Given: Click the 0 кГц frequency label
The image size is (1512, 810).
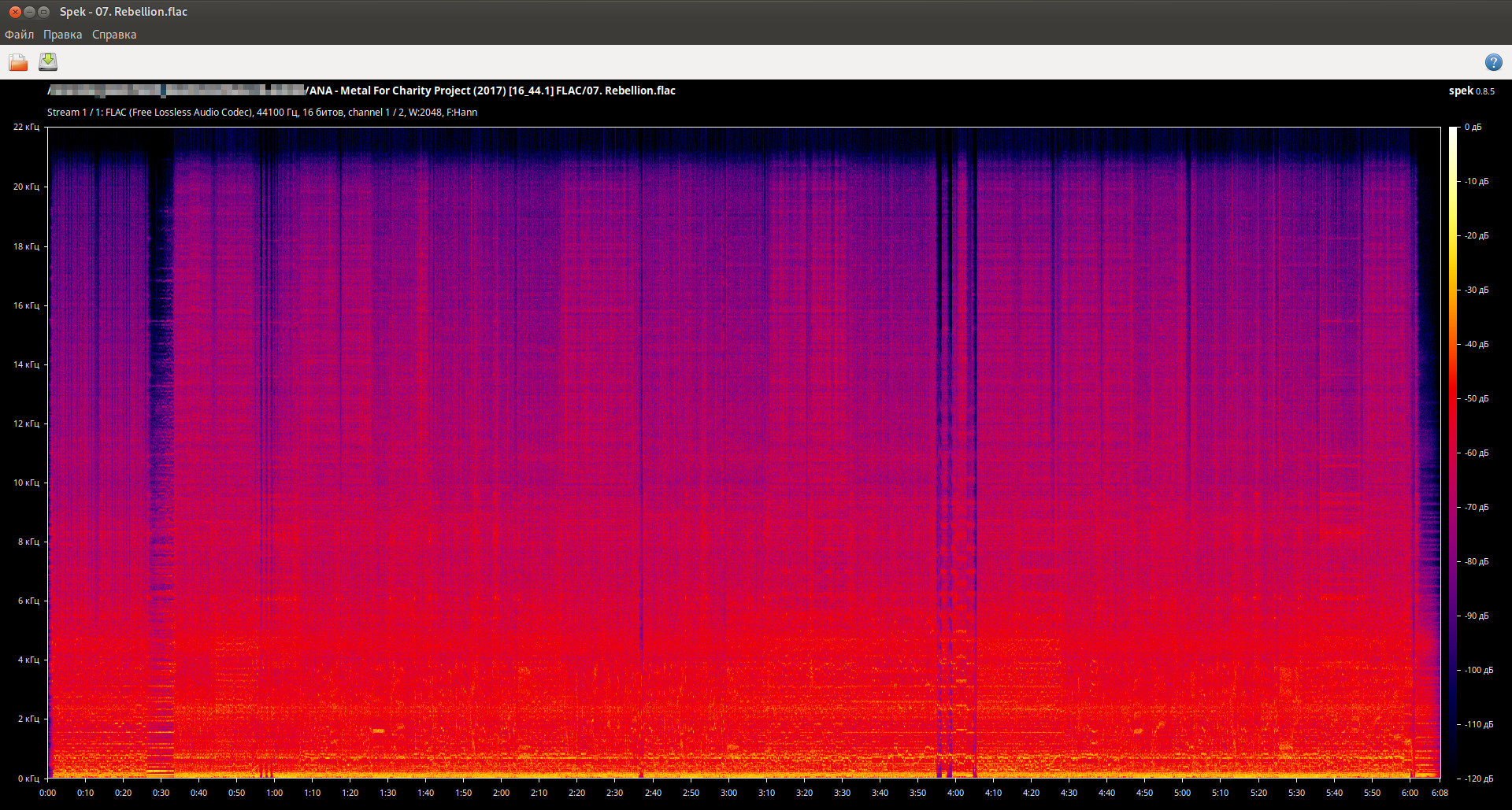Looking at the screenshot, I should coord(28,779).
